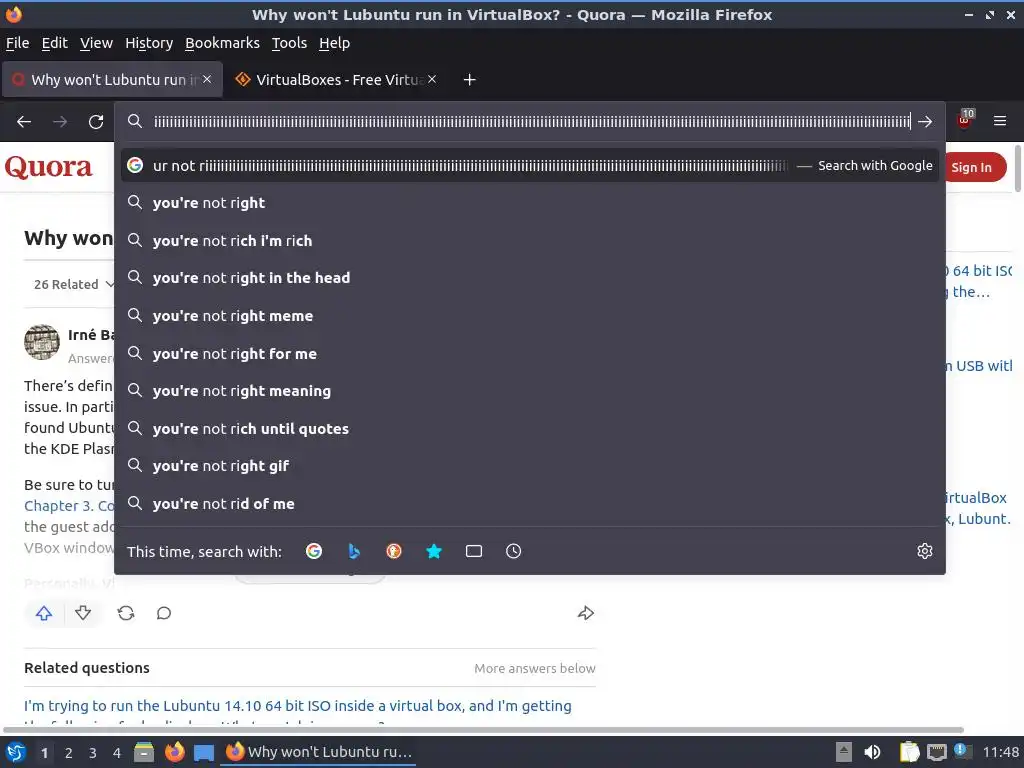Viewport: 1024px width, 768px height.
Task: Click the 11:48 clock in the taskbar
Action: pyautogui.click(x=1000, y=752)
